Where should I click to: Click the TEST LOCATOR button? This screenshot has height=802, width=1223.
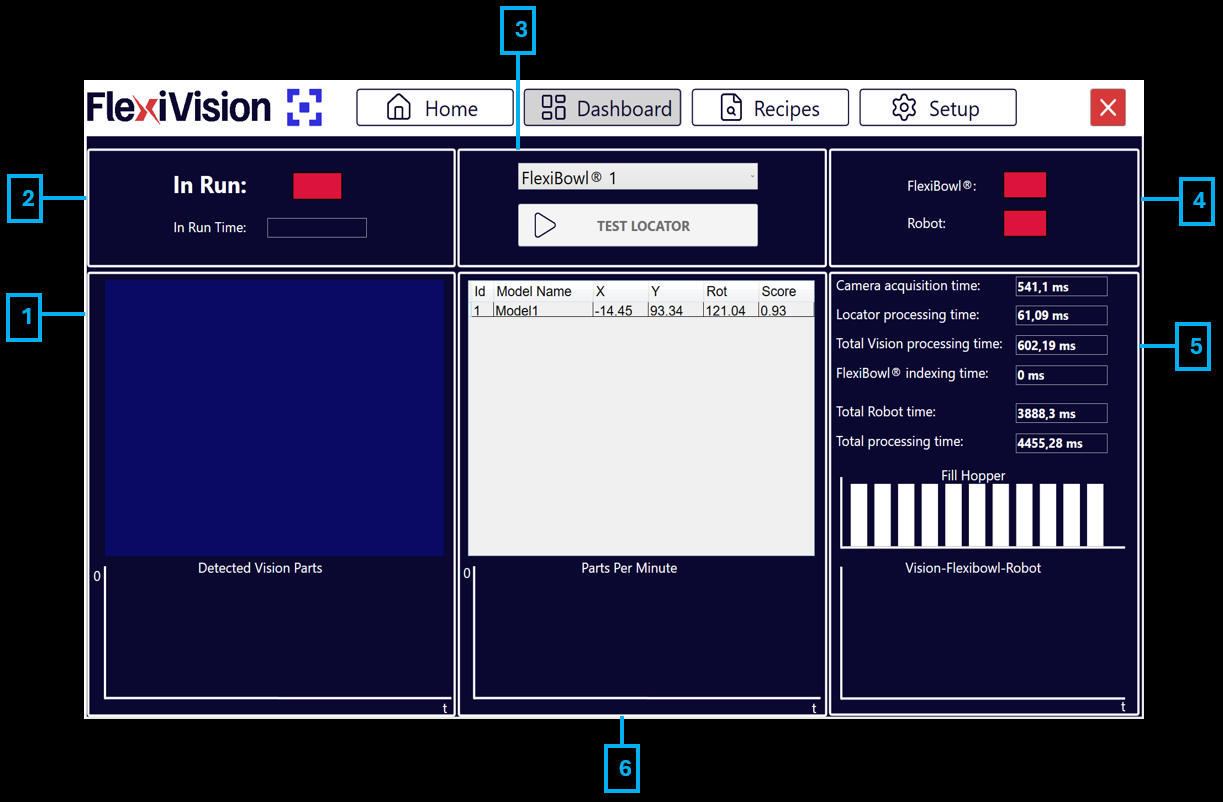(638, 225)
